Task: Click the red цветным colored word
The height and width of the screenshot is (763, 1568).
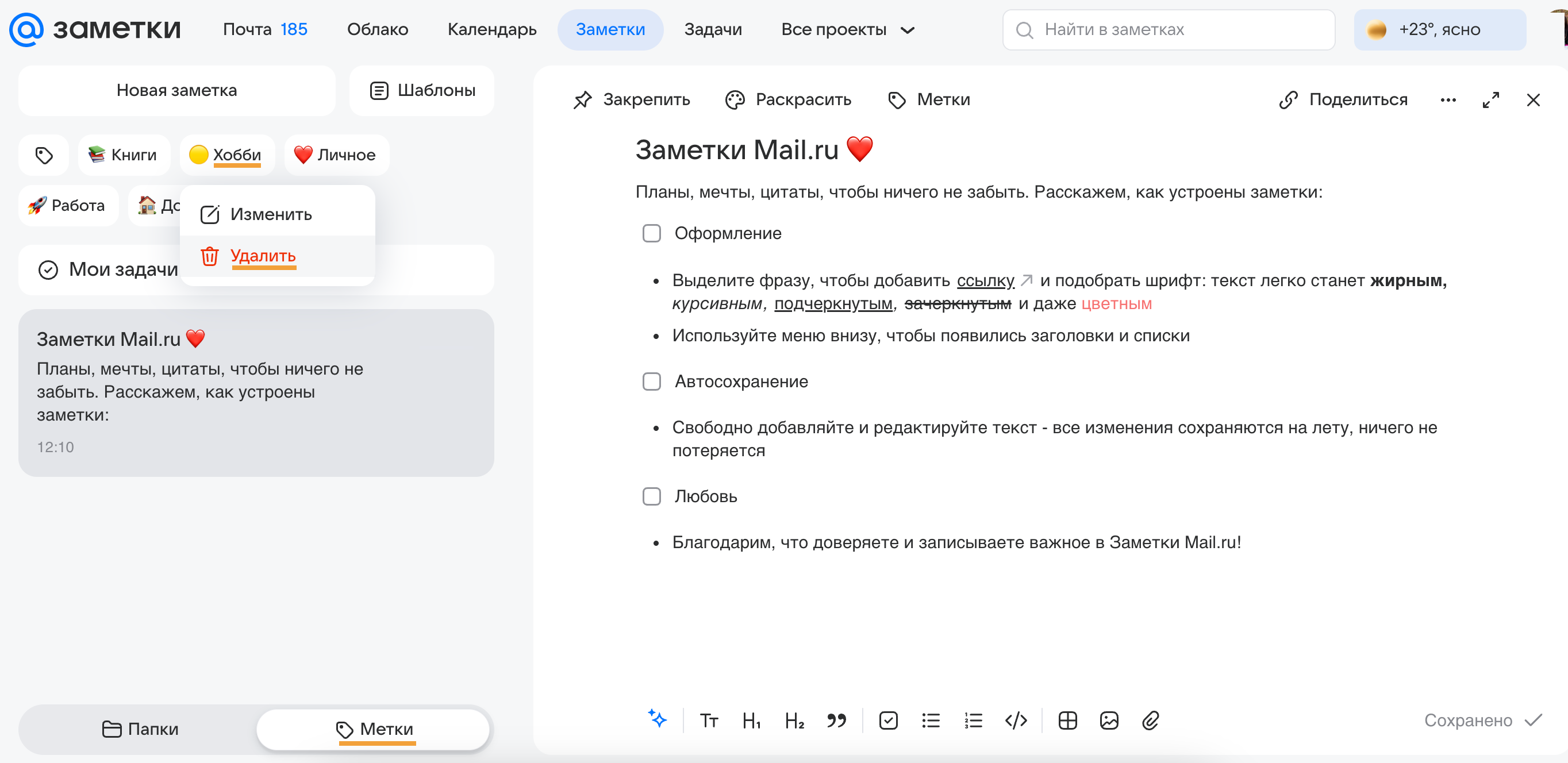Action: click(1116, 303)
